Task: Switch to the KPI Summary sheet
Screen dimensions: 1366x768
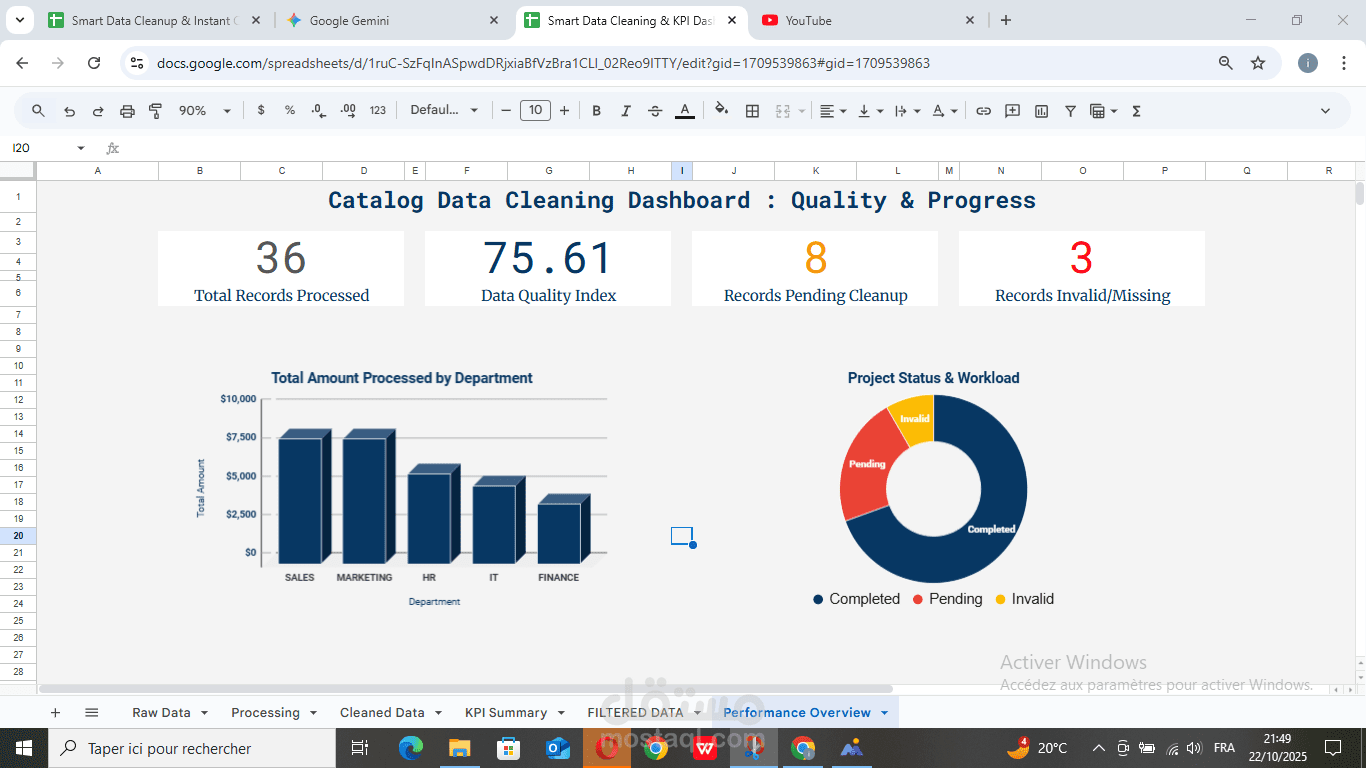Action: click(506, 713)
